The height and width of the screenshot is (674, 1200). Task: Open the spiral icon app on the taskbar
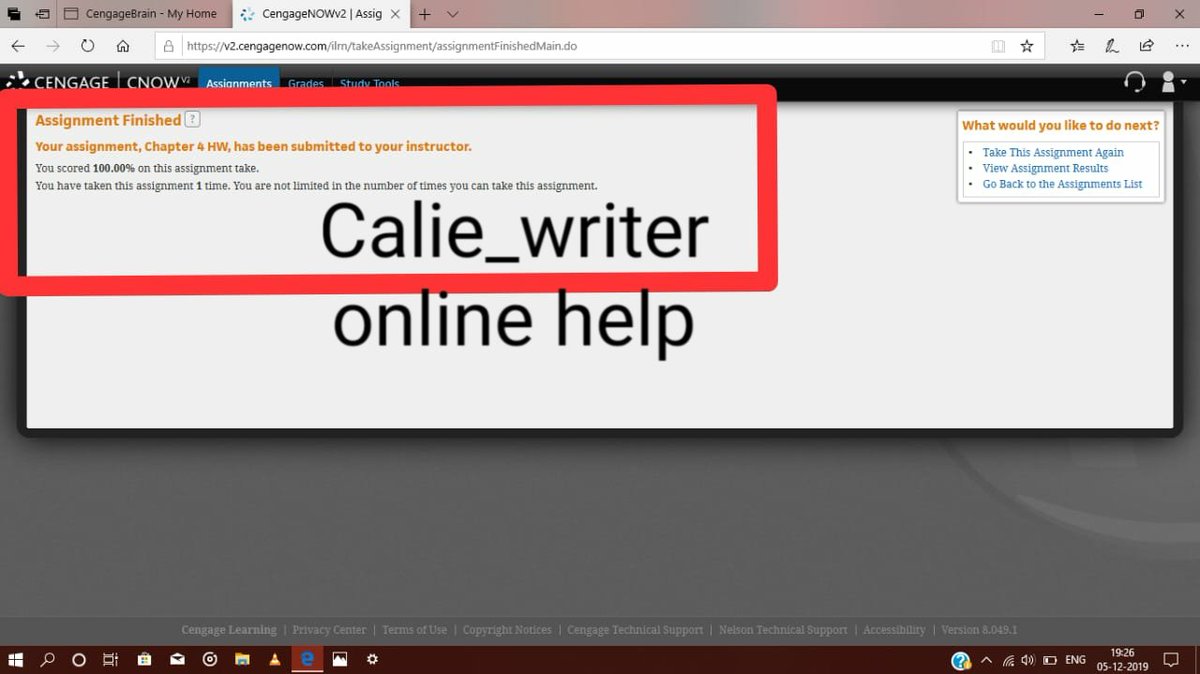point(210,660)
